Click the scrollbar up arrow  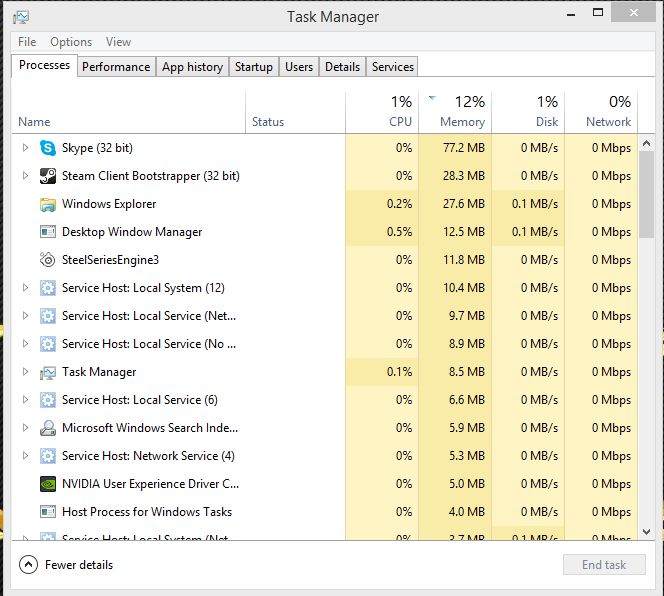[x=646, y=143]
